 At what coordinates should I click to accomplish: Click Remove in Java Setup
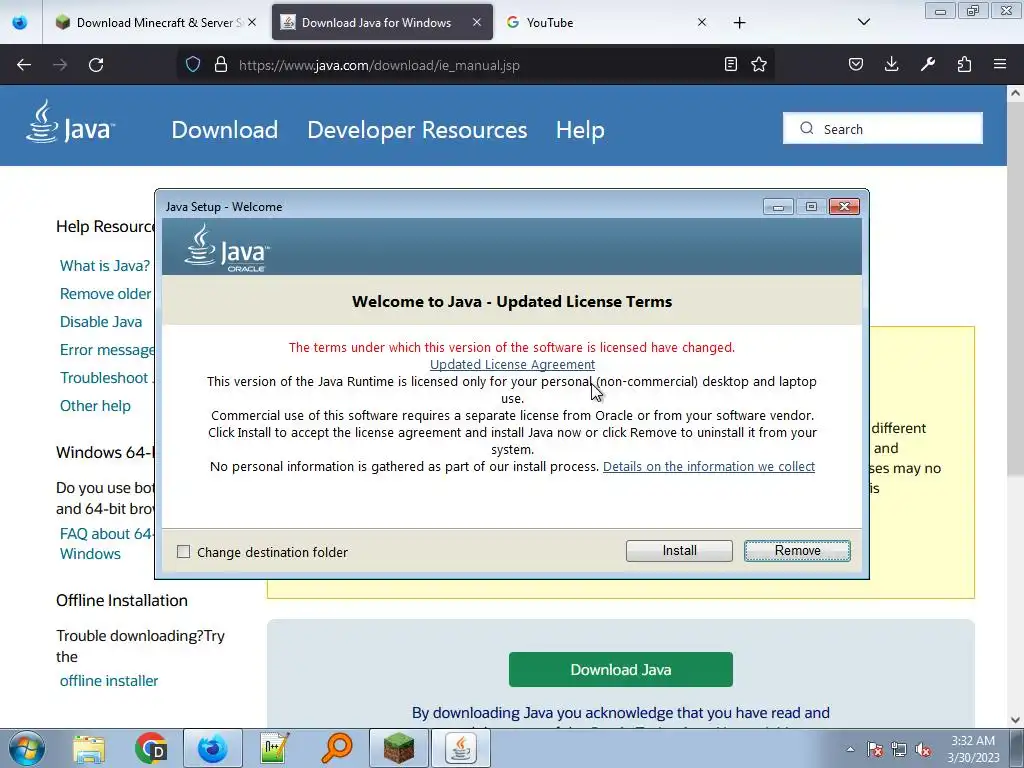coord(797,551)
